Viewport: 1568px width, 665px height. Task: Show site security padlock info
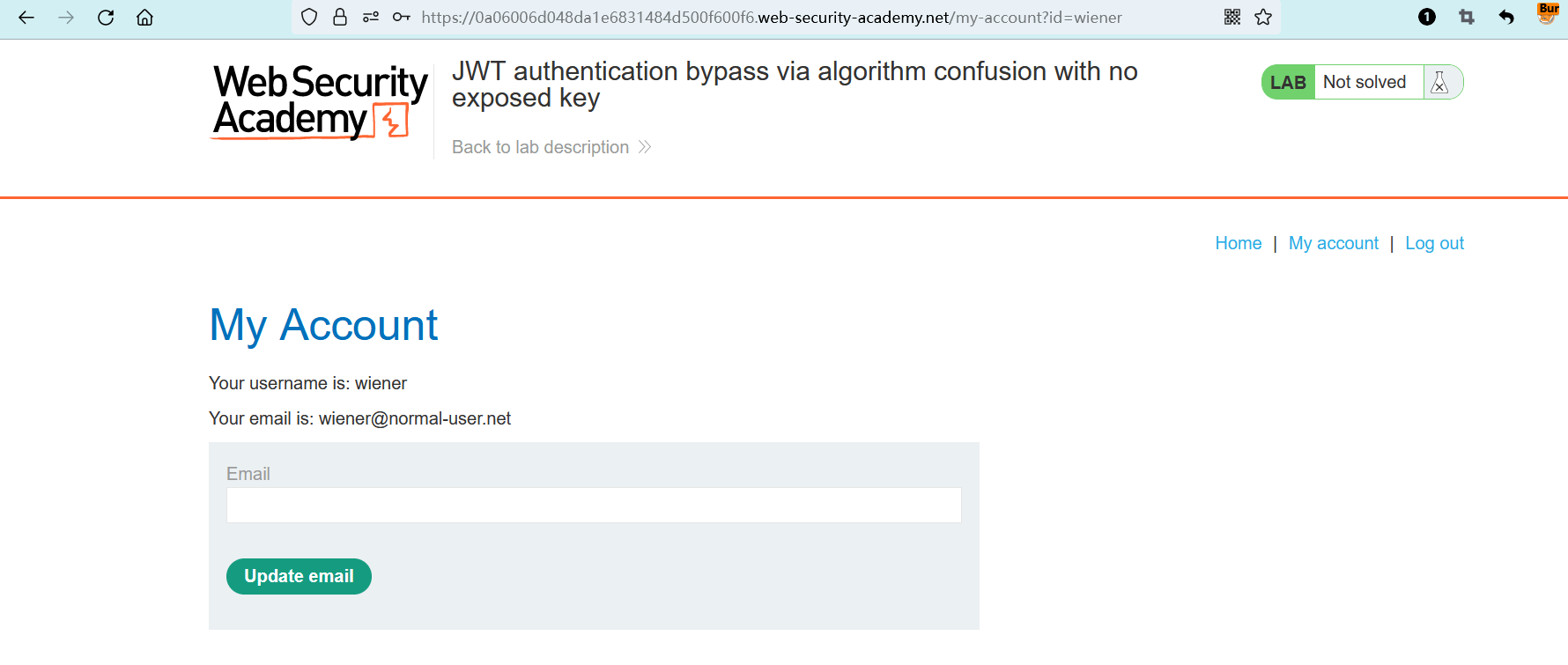click(340, 18)
